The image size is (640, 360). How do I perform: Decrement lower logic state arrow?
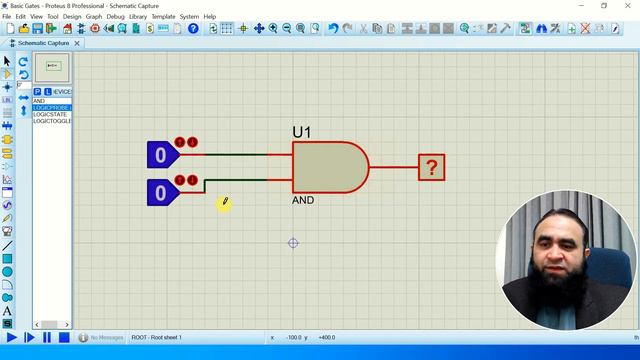coord(192,180)
